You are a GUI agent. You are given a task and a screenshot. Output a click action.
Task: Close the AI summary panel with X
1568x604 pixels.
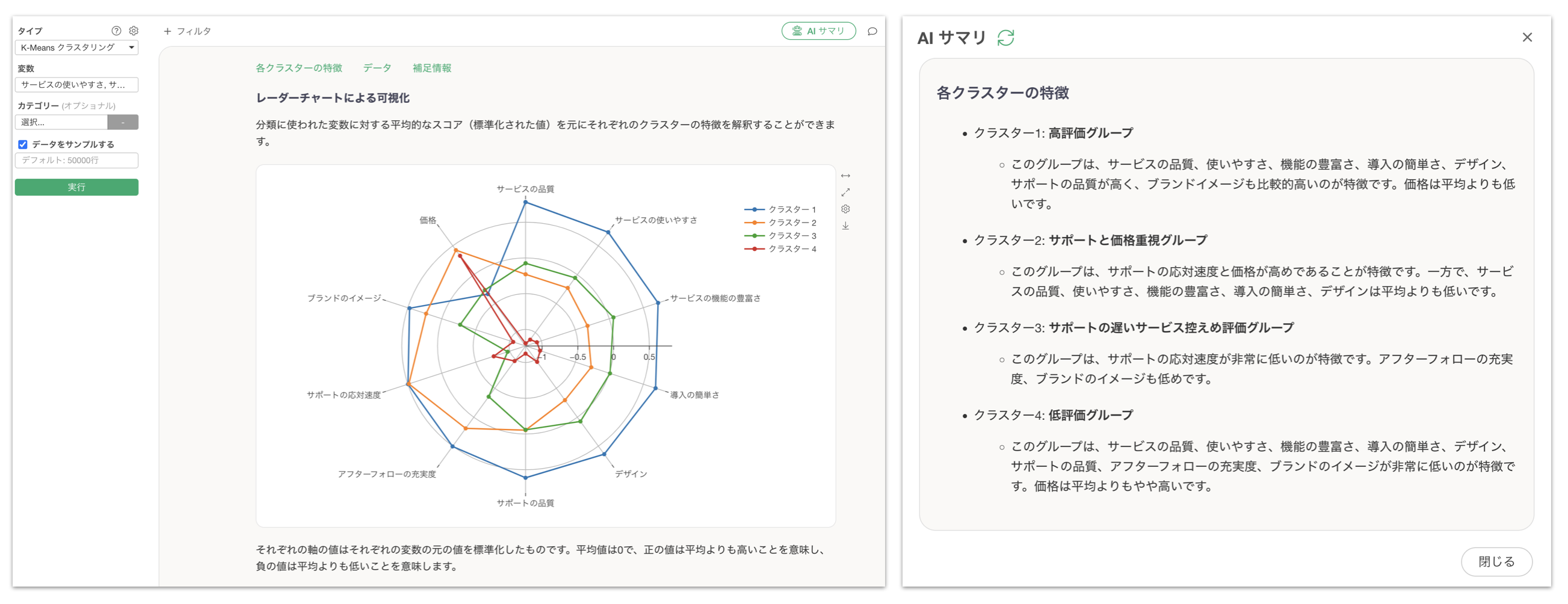[x=1527, y=38]
